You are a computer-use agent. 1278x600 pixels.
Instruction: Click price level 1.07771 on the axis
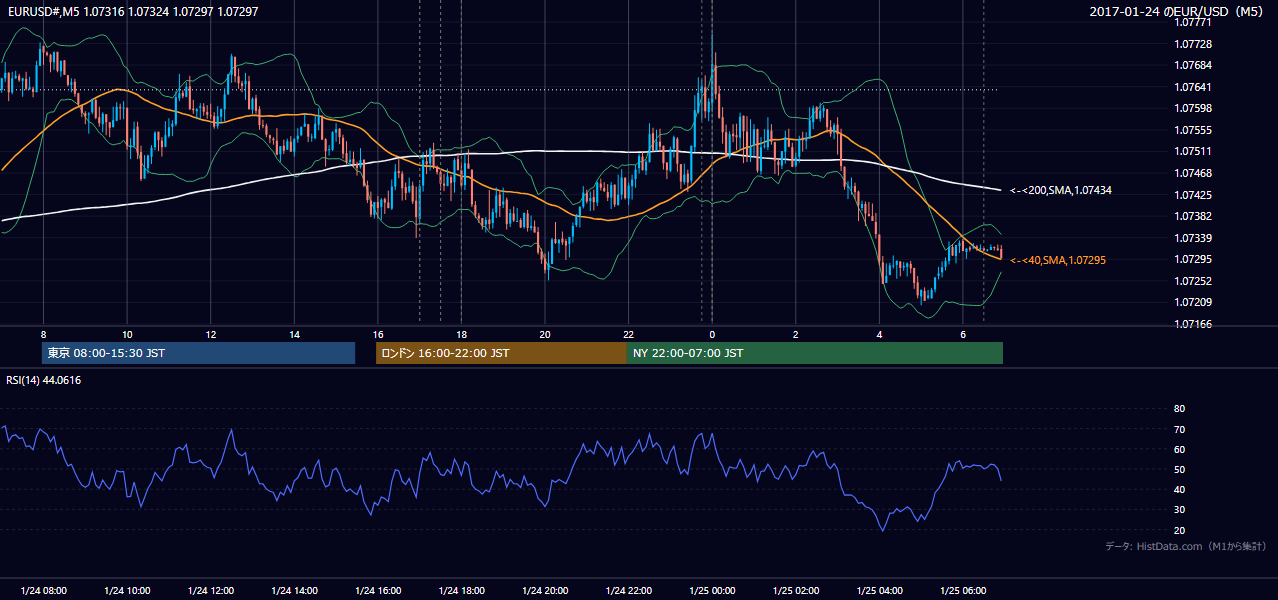coord(1194,22)
